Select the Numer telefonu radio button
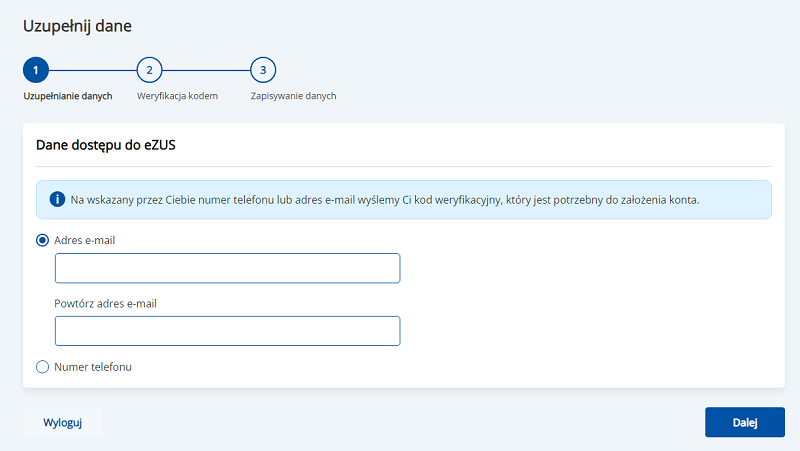The image size is (800, 451). point(42,367)
